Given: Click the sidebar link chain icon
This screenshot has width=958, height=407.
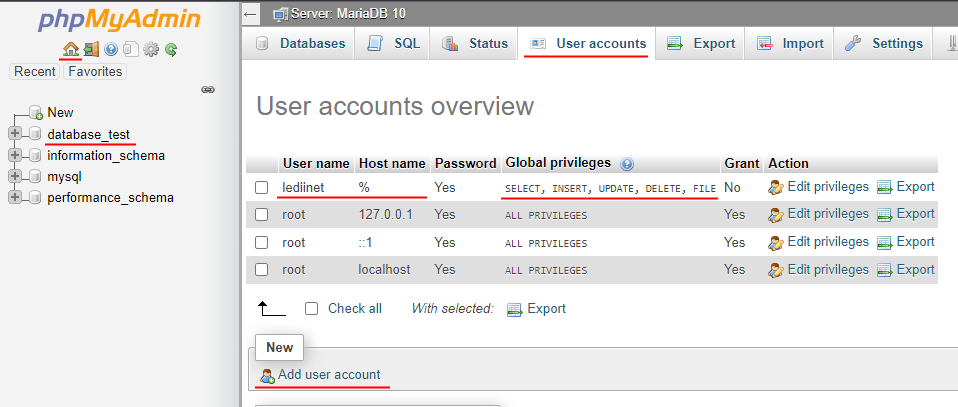Looking at the screenshot, I should pos(208,90).
